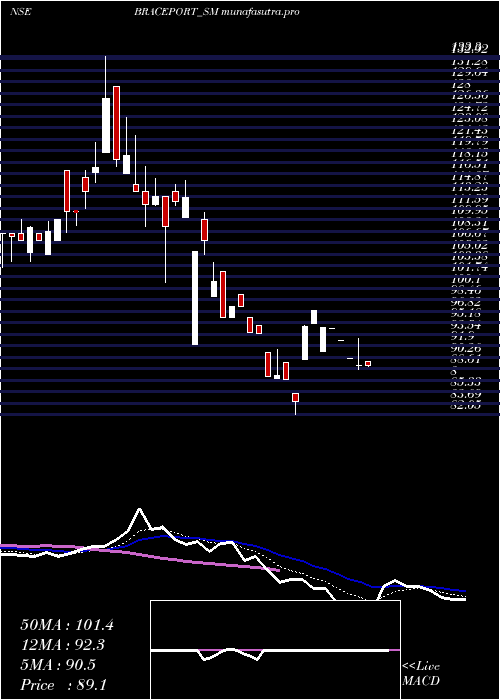The width and height of the screenshot is (500, 700).
Task: Click the MACD histogram panel
Action: (x=275, y=650)
